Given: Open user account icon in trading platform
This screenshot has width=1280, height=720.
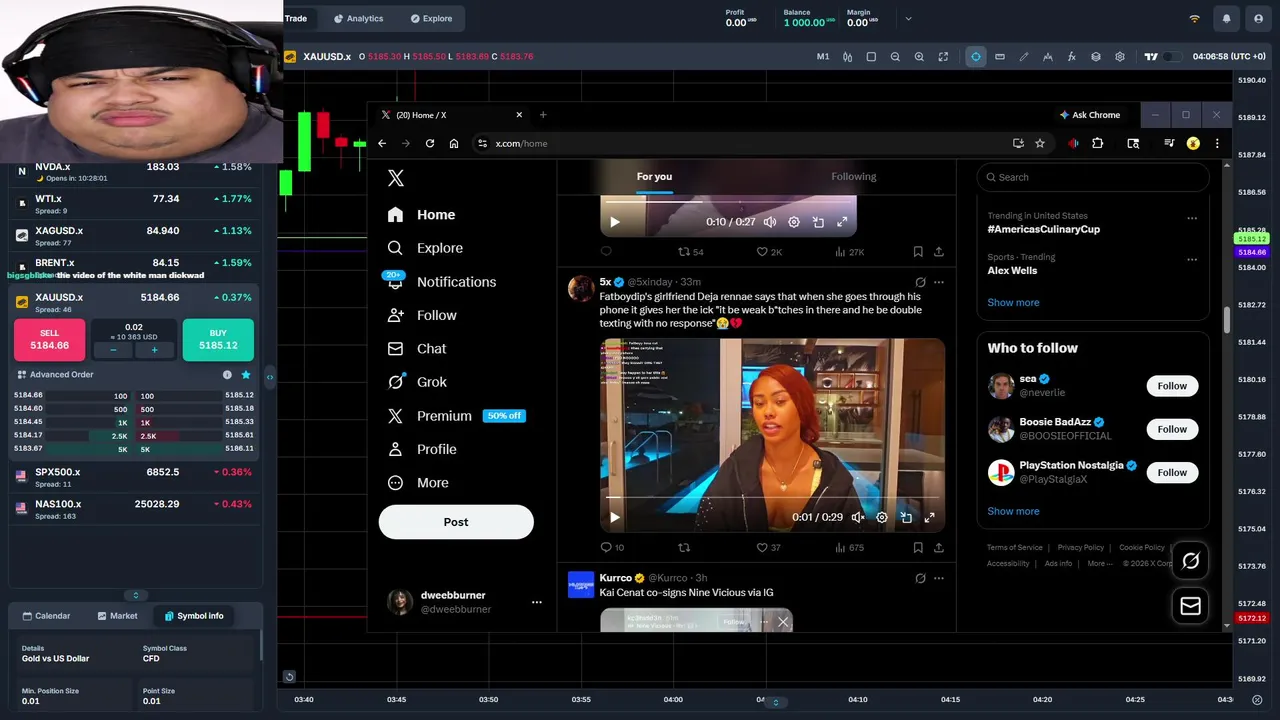Looking at the screenshot, I should tap(1259, 19).
